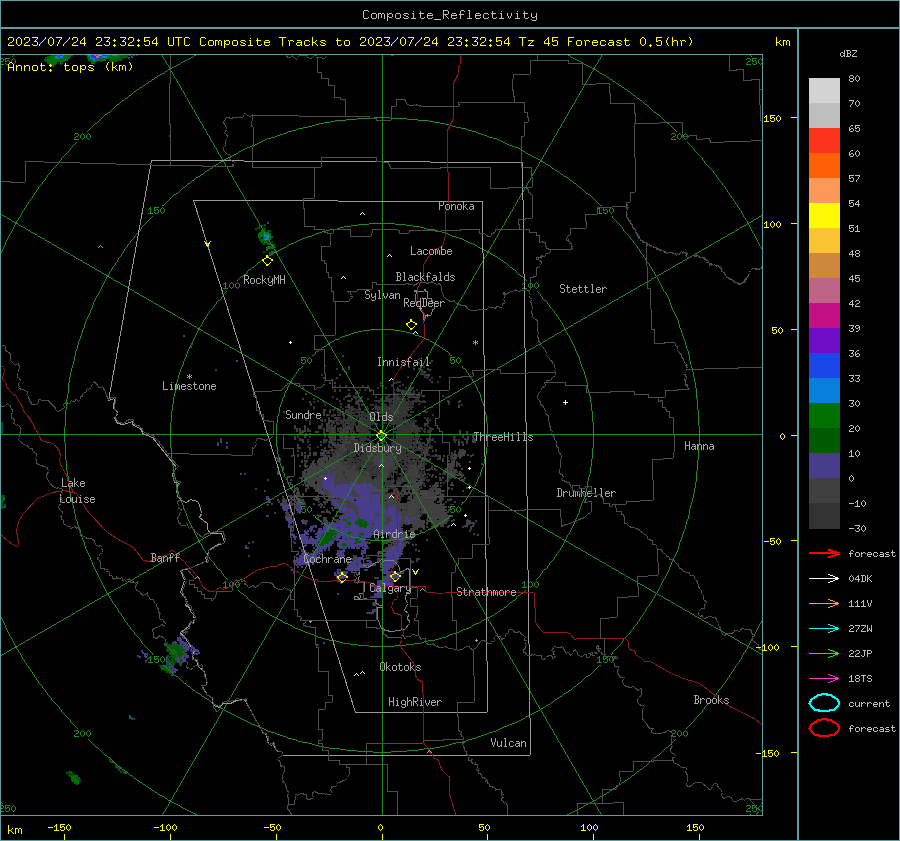Click the Strathmore city label
Viewport: 900px width, 841px height.
tap(486, 592)
